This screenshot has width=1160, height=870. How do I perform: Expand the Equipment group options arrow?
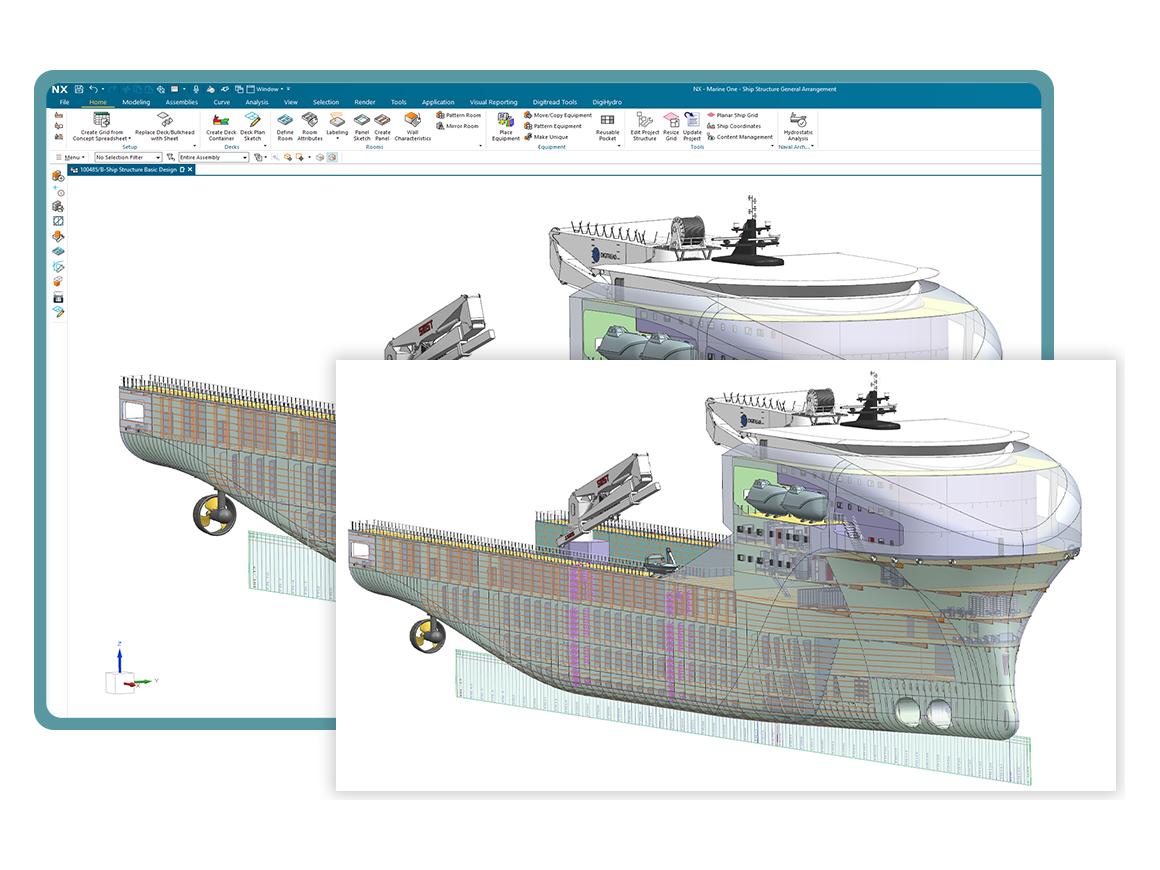(618, 146)
